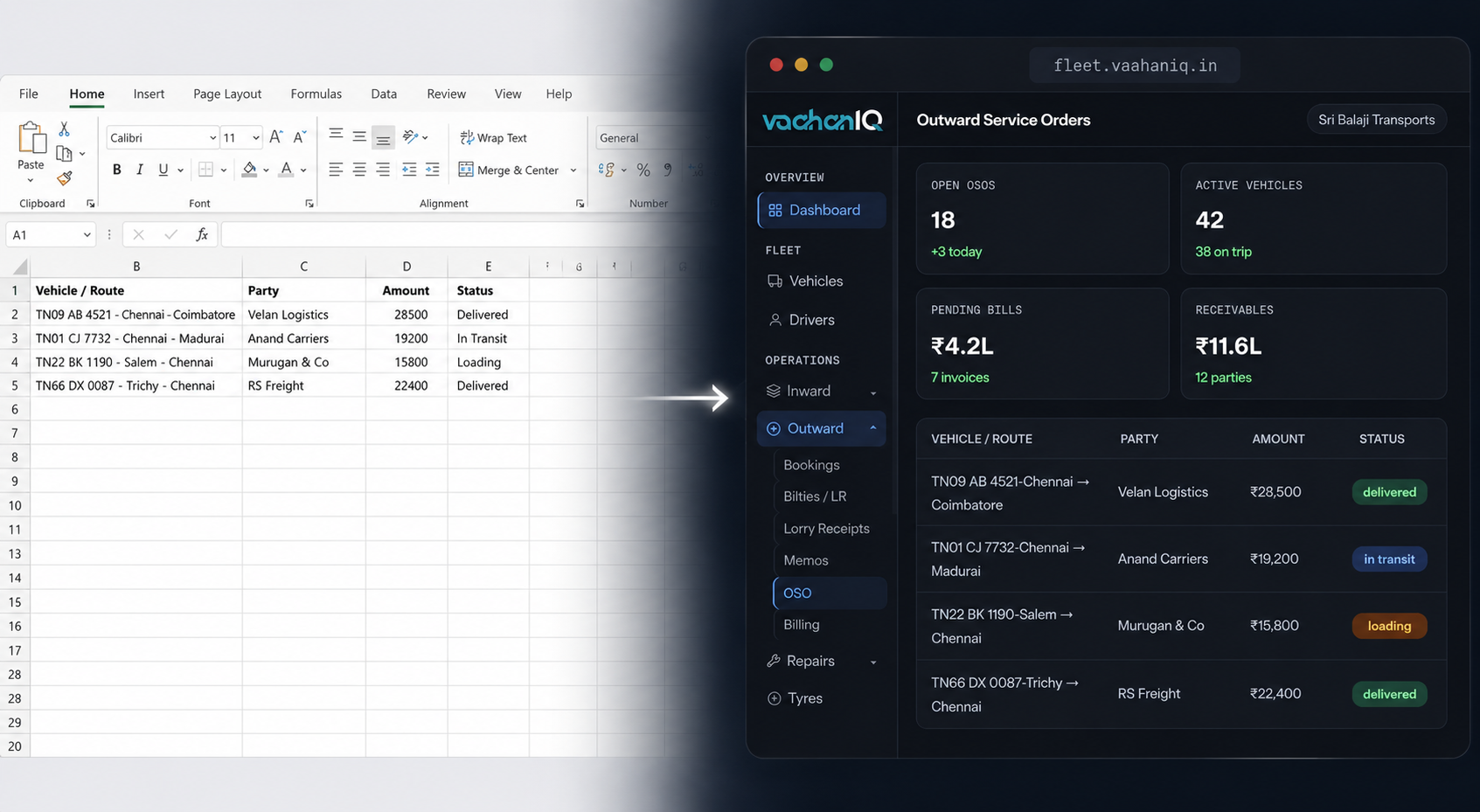The image size is (1480, 812).
Task: Click the Copy icon in Clipboard group
Action: point(64,154)
